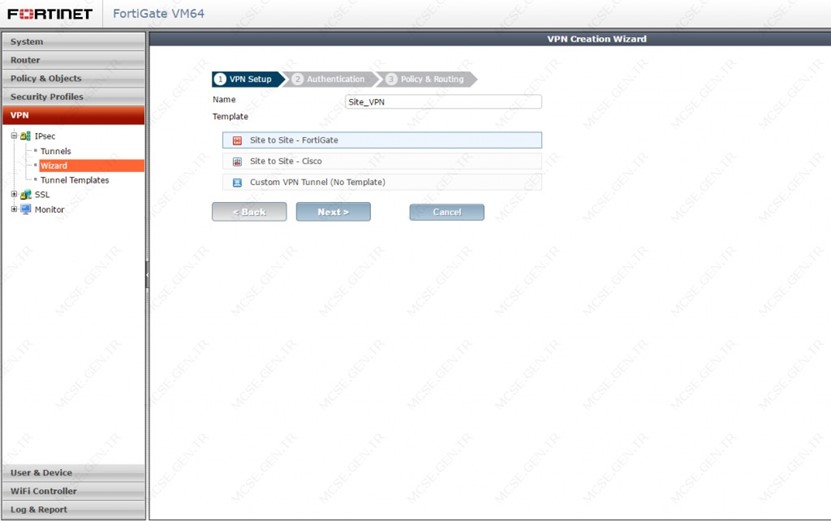The height and width of the screenshot is (521, 831).
Task: Expand the SSL tree node
Action: [x=14, y=194]
